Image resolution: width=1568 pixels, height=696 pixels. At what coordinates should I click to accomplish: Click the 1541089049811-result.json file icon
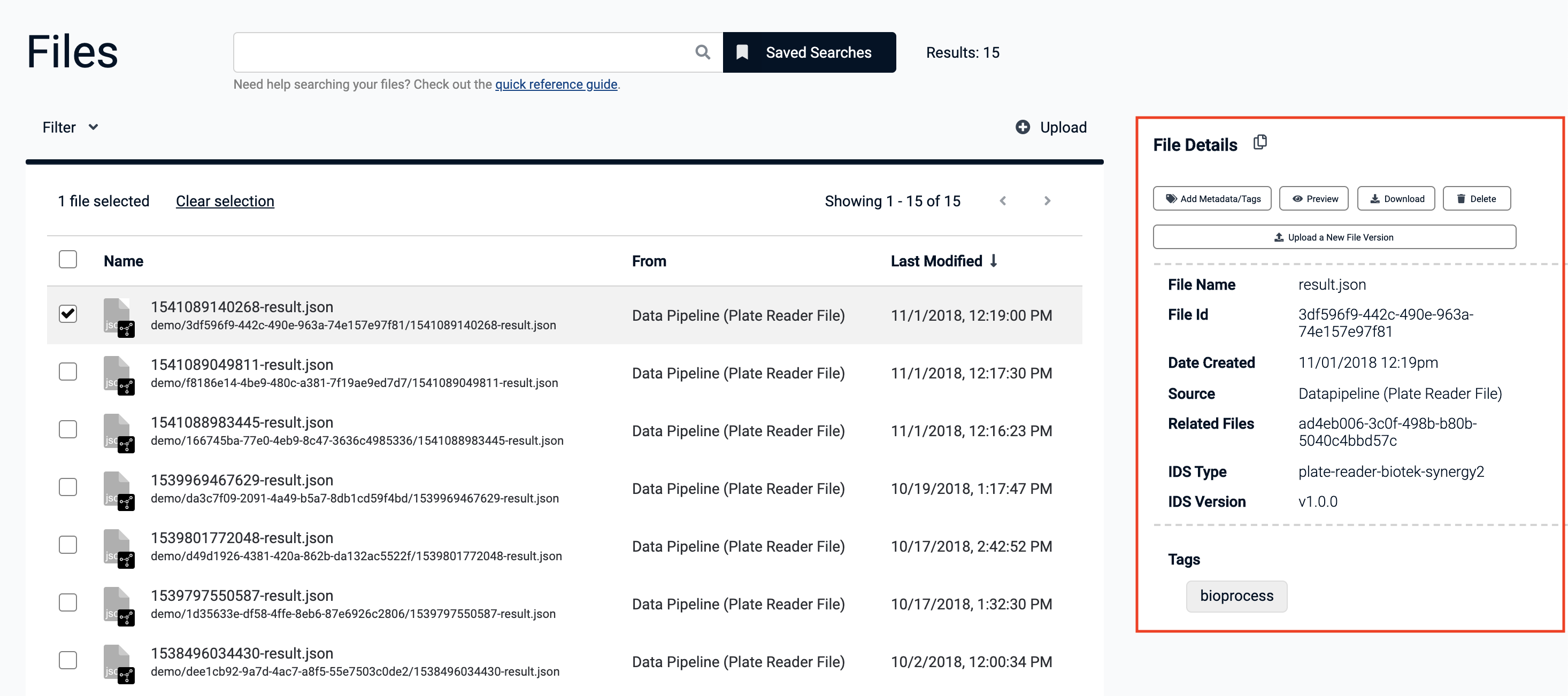click(118, 374)
